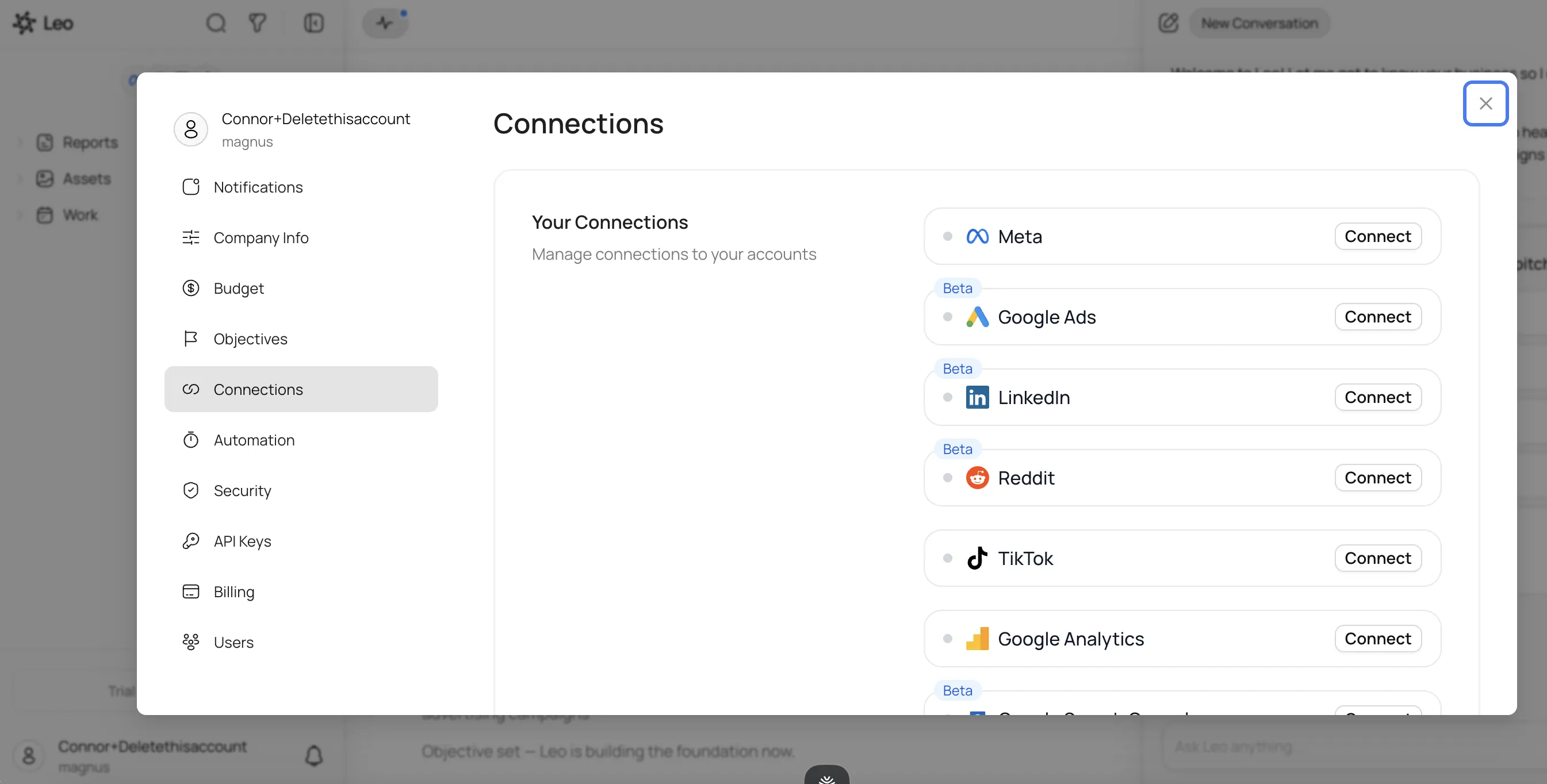The image size is (1547, 784).
Task: Click the Beta badge above LinkedIn
Action: click(x=958, y=369)
